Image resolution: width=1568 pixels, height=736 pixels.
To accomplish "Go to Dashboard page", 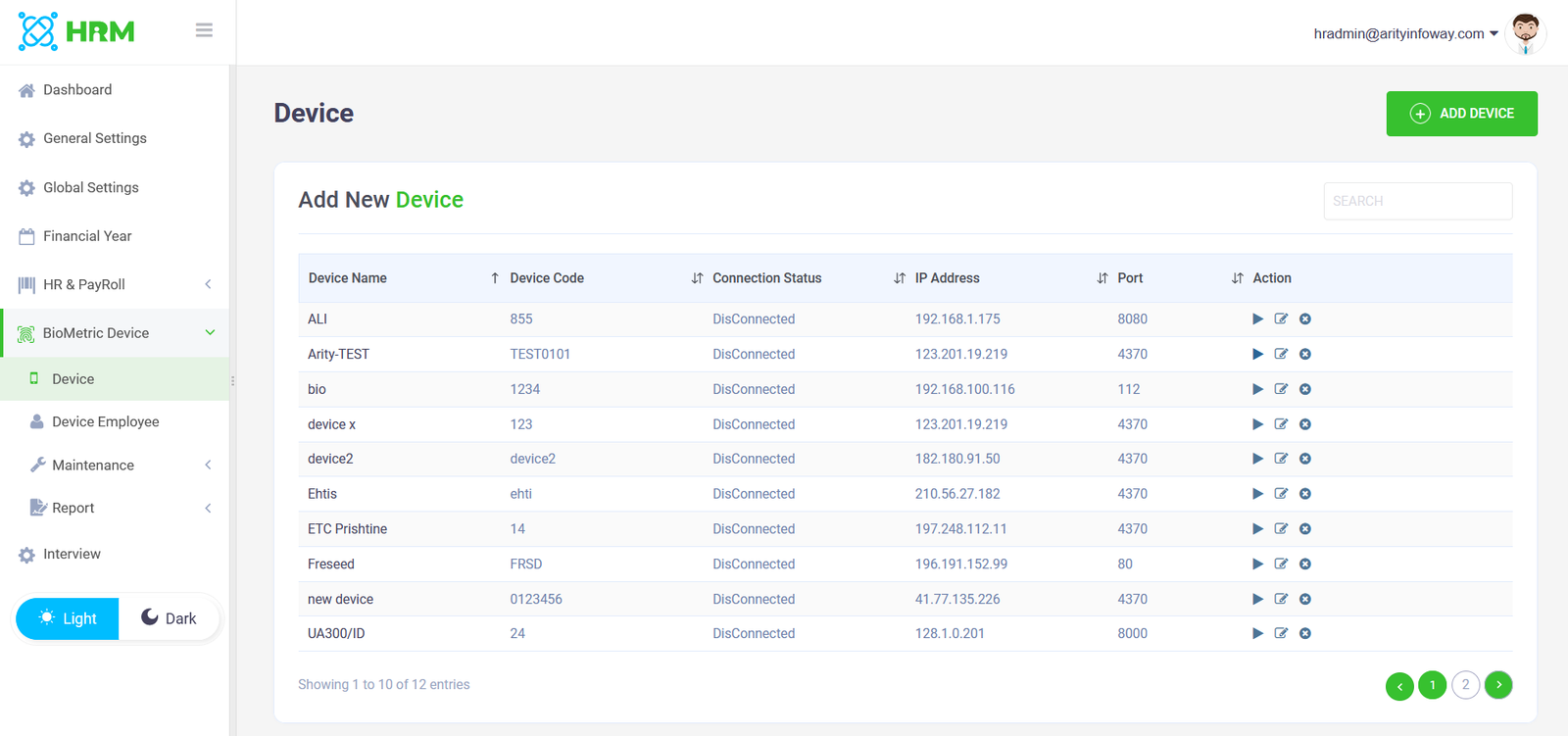I will click(77, 90).
